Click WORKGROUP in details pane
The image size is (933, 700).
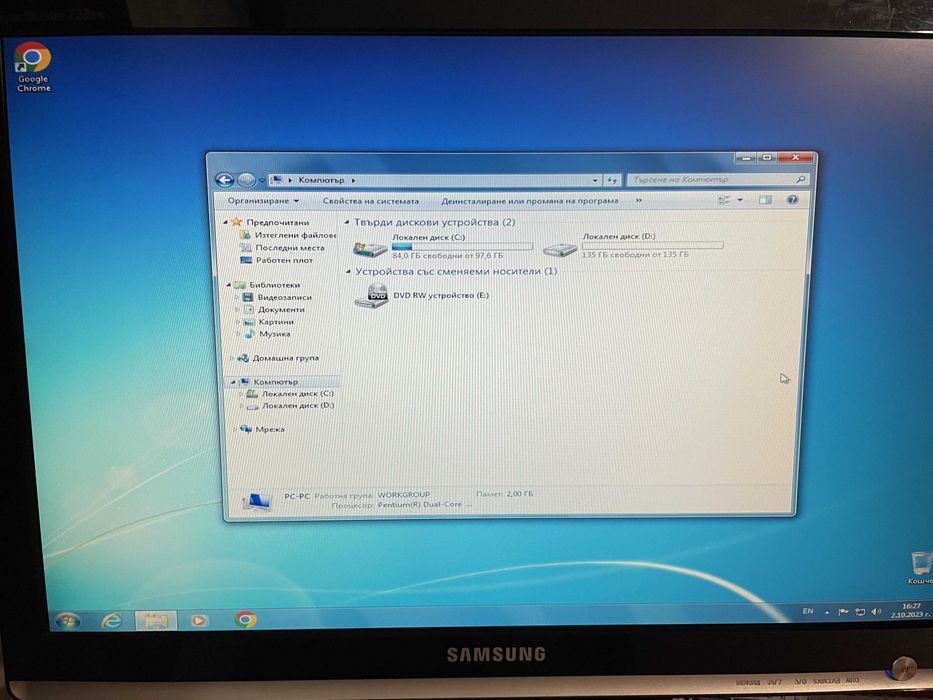403,495
